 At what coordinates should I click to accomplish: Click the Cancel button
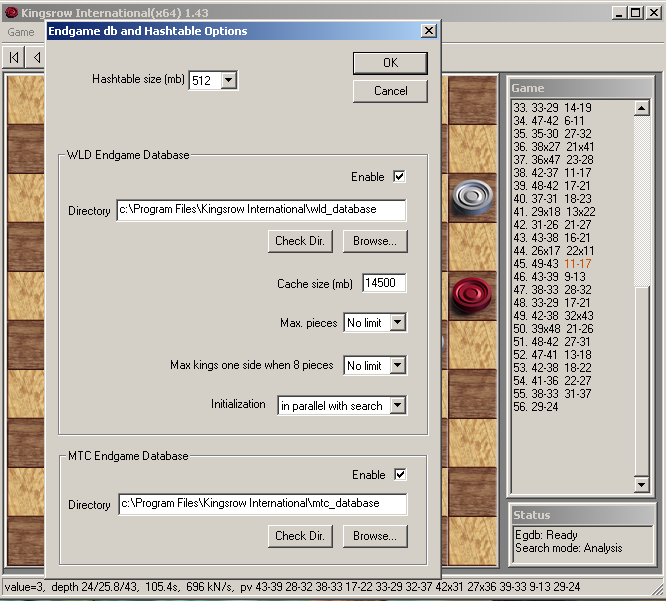(390, 91)
